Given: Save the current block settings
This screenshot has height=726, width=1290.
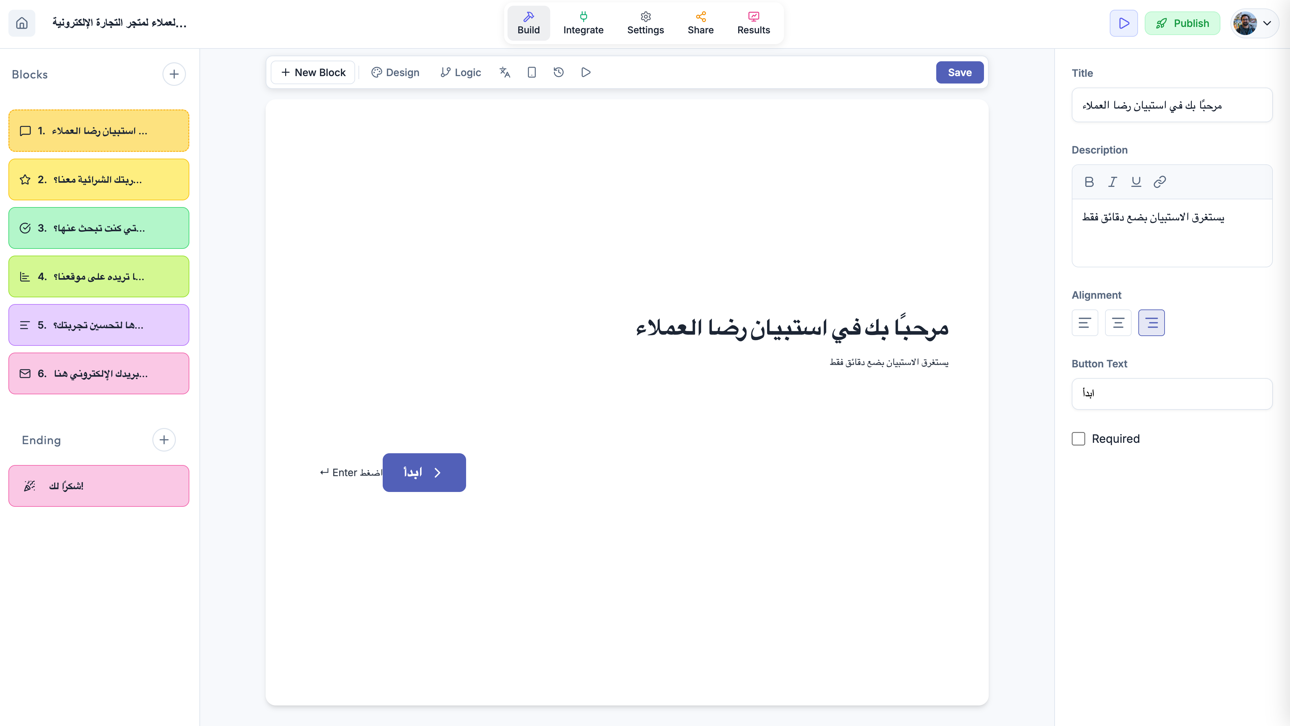Looking at the screenshot, I should pos(959,72).
